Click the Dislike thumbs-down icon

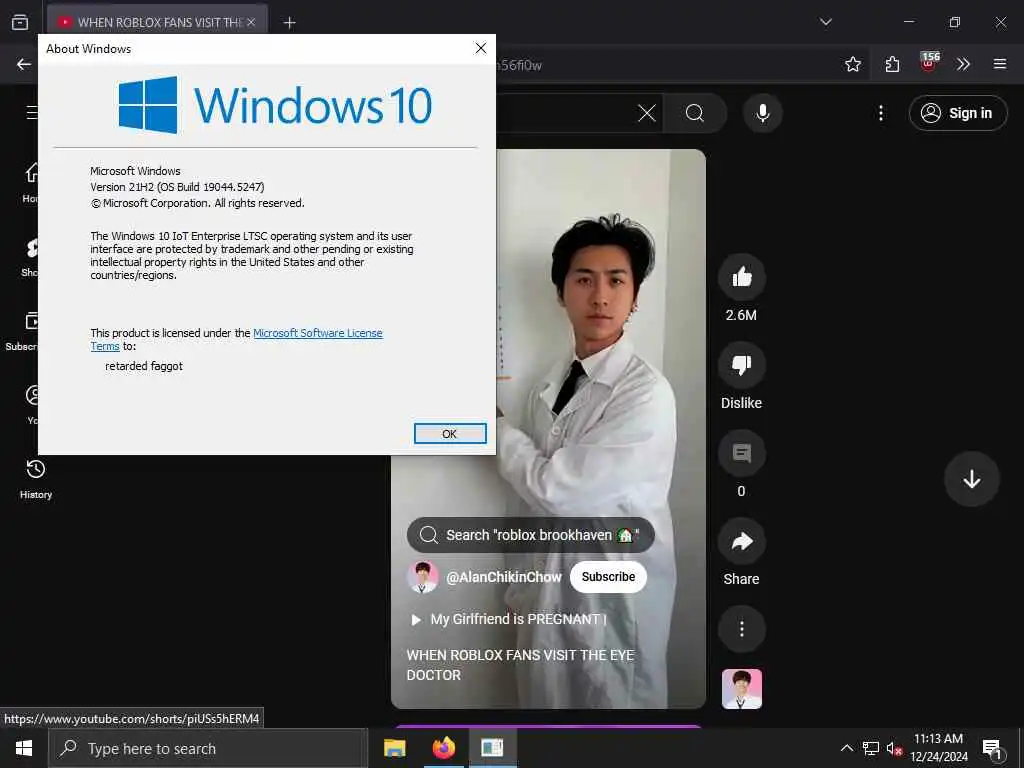click(x=741, y=366)
